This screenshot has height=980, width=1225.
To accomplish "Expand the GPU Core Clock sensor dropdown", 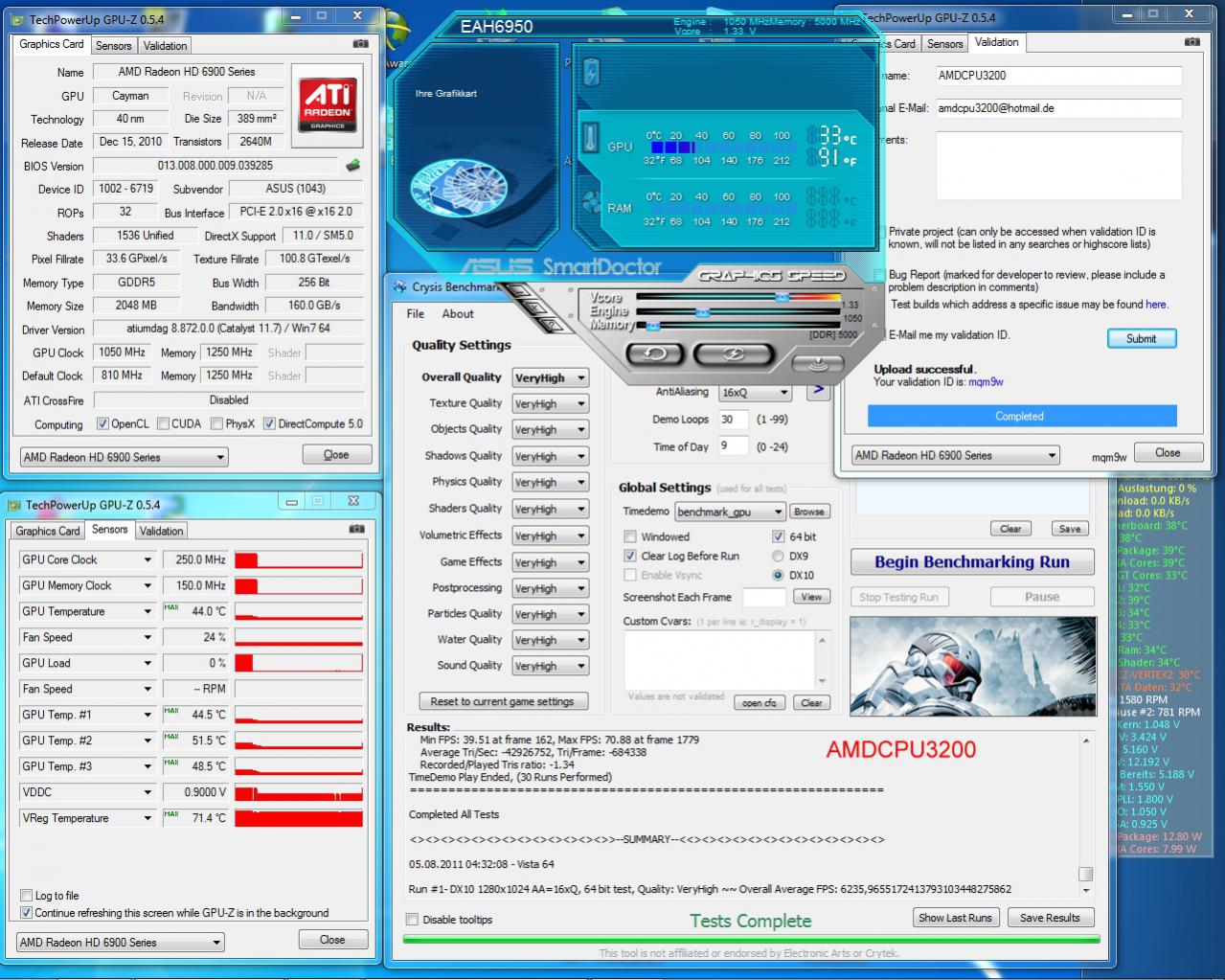I will click(x=147, y=559).
